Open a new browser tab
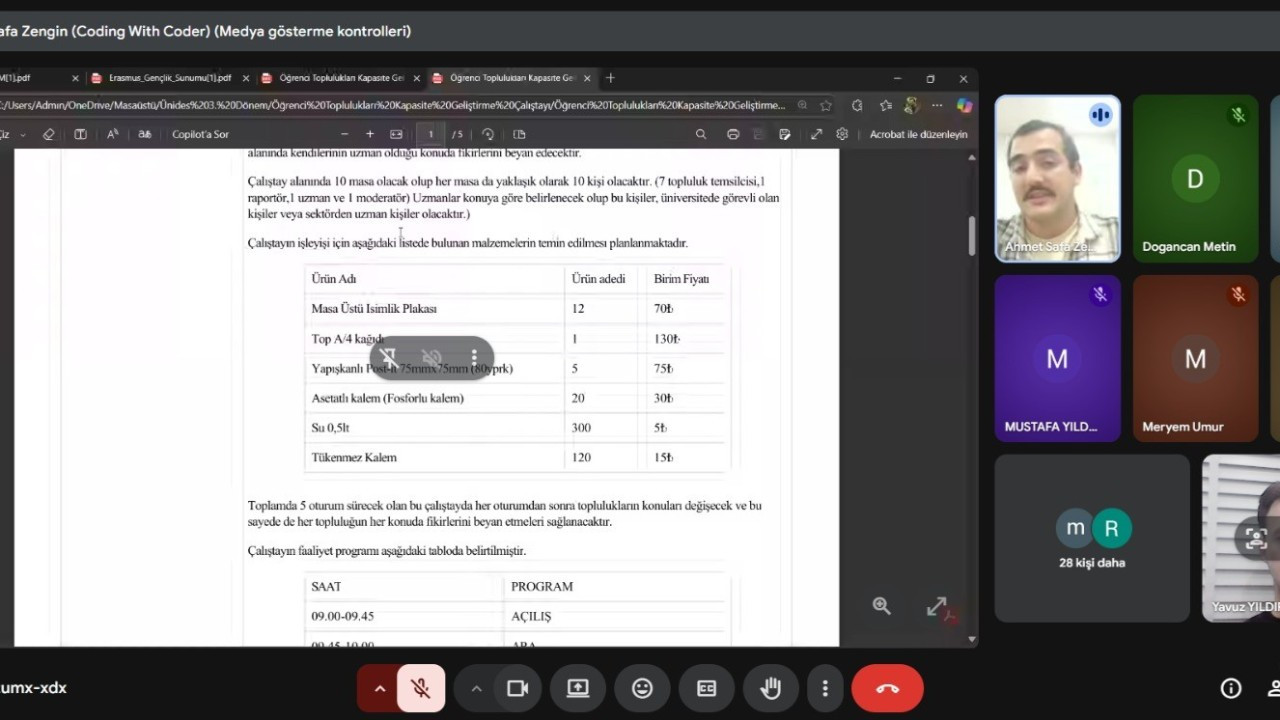Screen dimensions: 1280x720 (x=610, y=78)
